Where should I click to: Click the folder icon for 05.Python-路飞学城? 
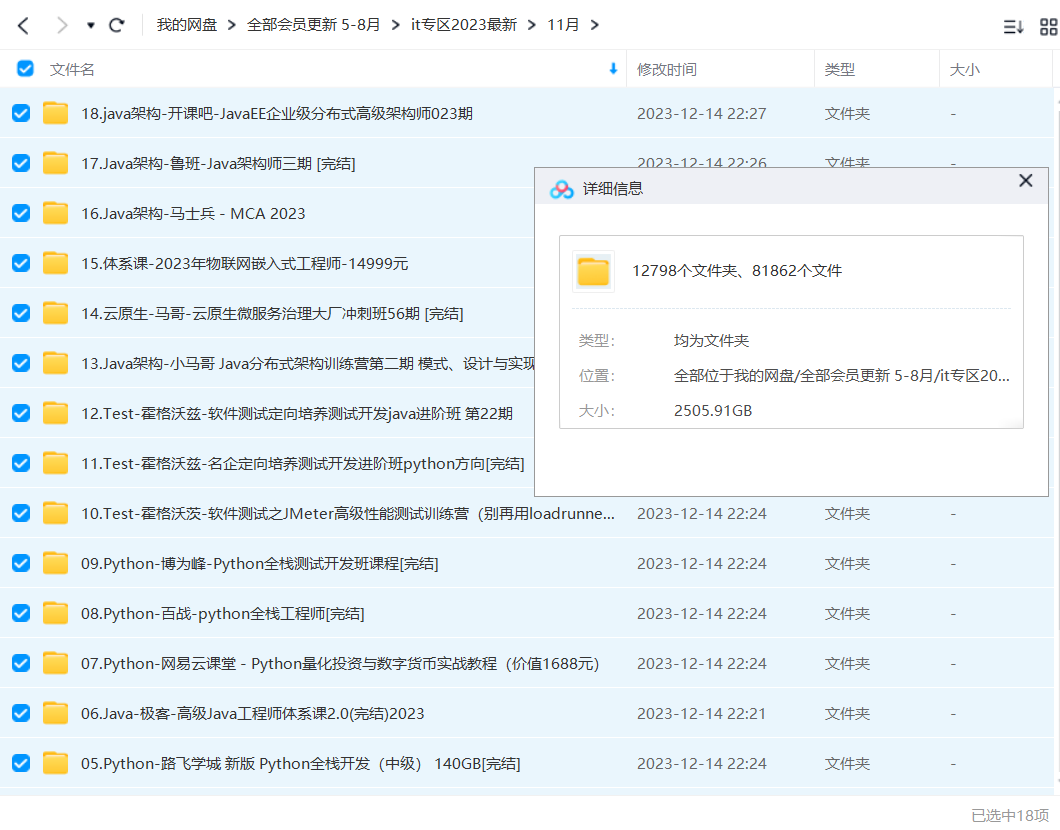(55, 763)
